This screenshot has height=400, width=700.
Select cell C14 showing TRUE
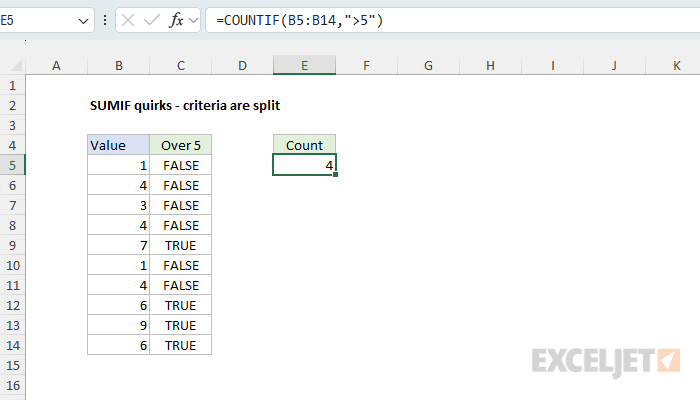click(x=181, y=345)
